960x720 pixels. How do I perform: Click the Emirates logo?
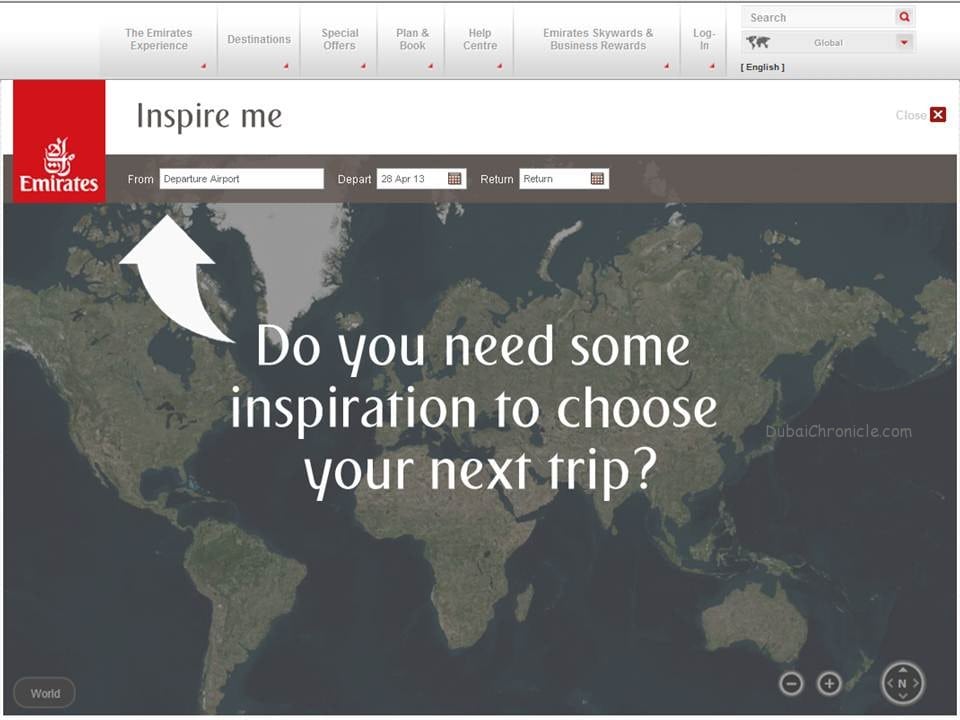59,141
